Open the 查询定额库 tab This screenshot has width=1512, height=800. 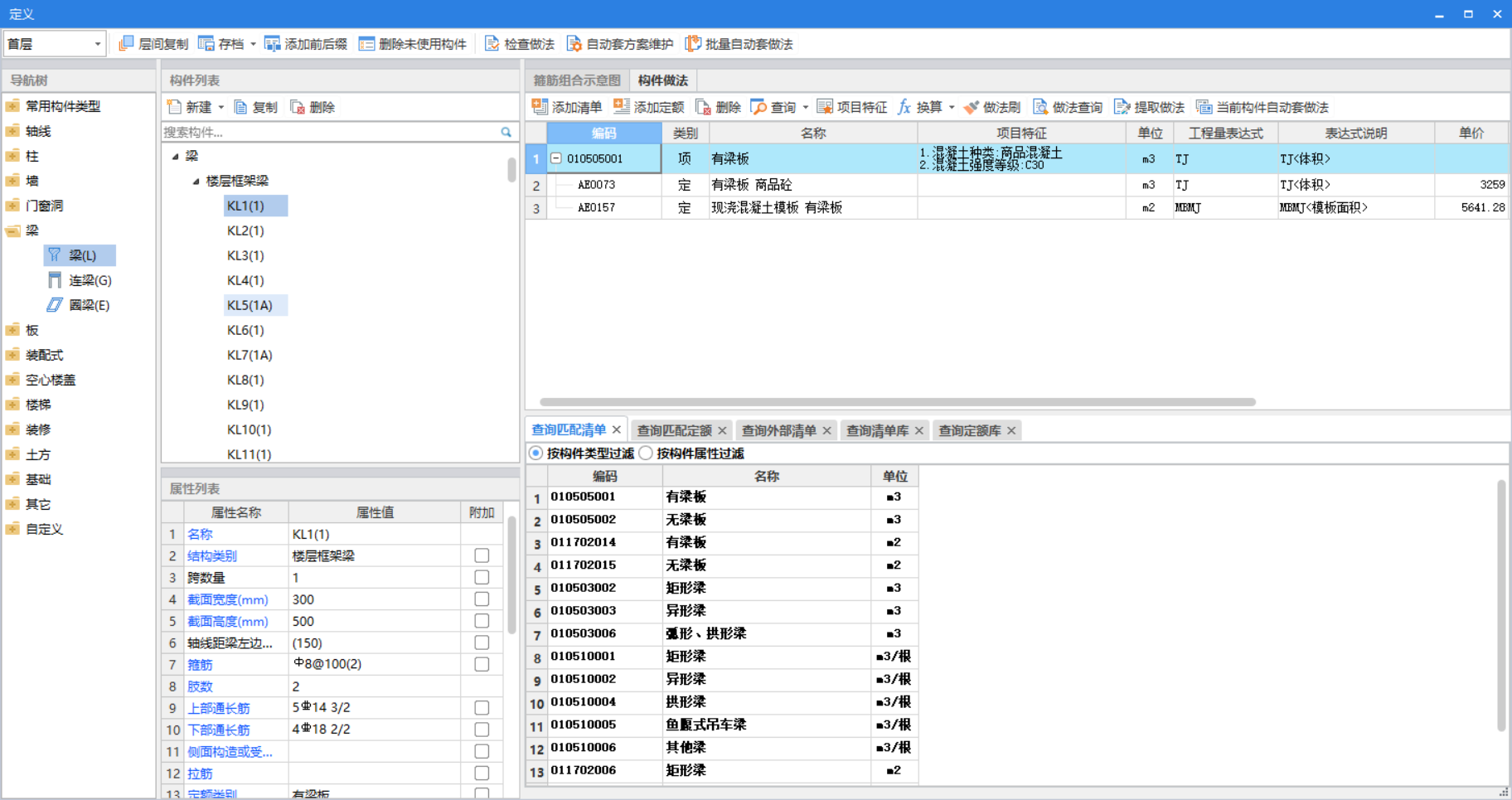(x=969, y=430)
